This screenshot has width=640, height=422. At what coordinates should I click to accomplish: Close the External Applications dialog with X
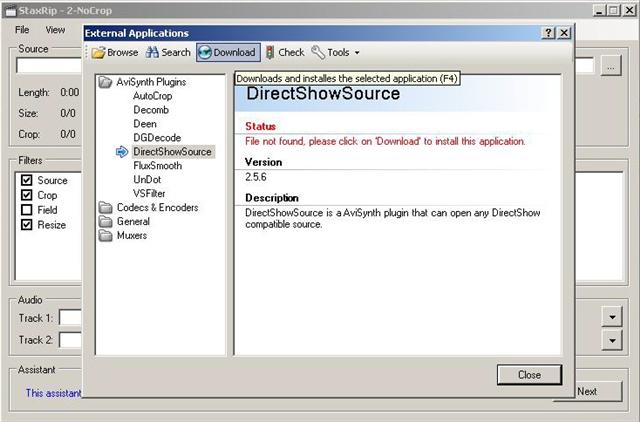click(x=564, y=33)
